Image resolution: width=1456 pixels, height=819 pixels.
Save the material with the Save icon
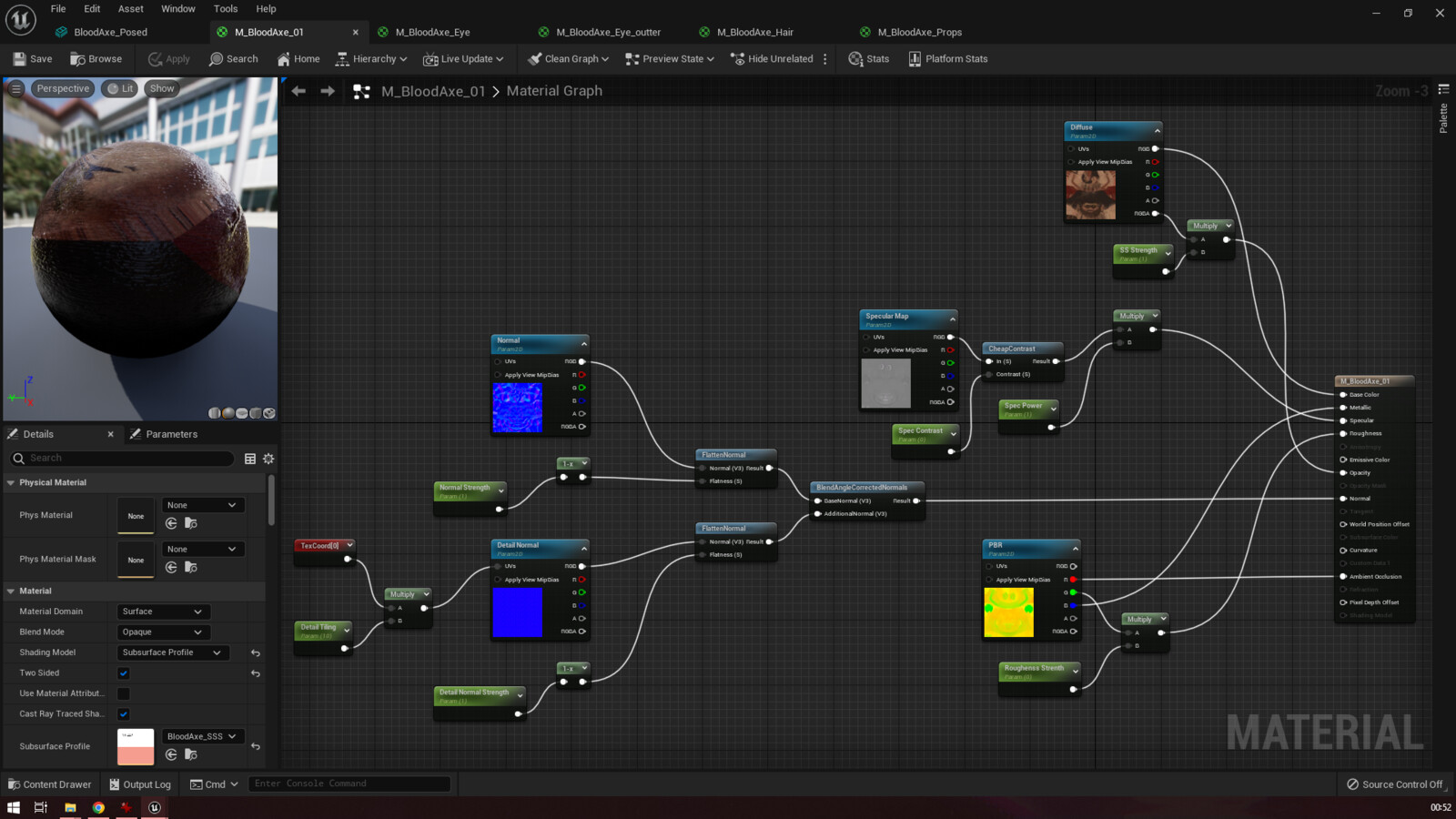(x=33, y=58)
